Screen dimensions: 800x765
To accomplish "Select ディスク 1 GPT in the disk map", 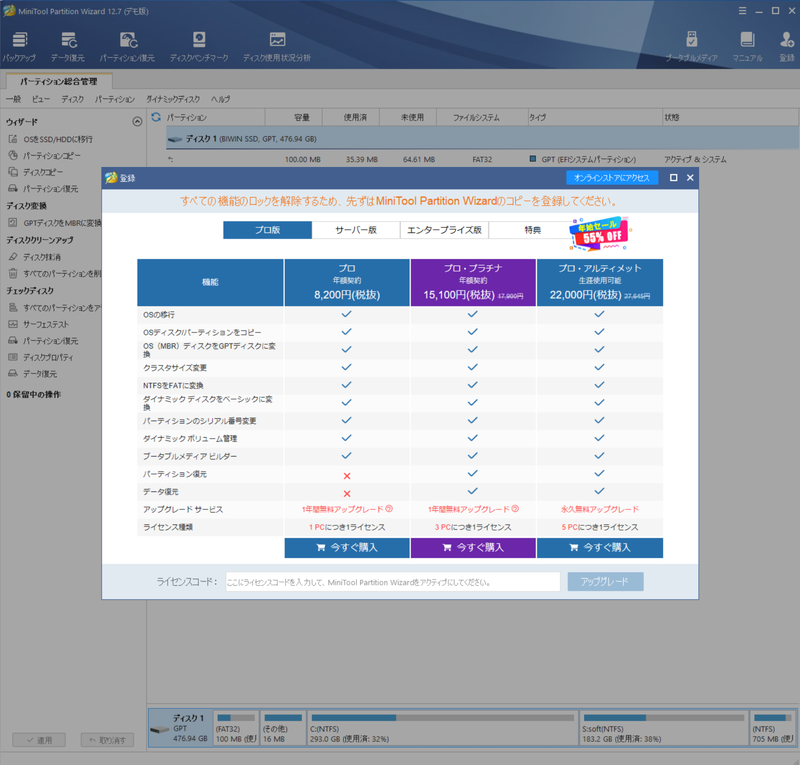I will pyautogui.click(x=180, y=729).
